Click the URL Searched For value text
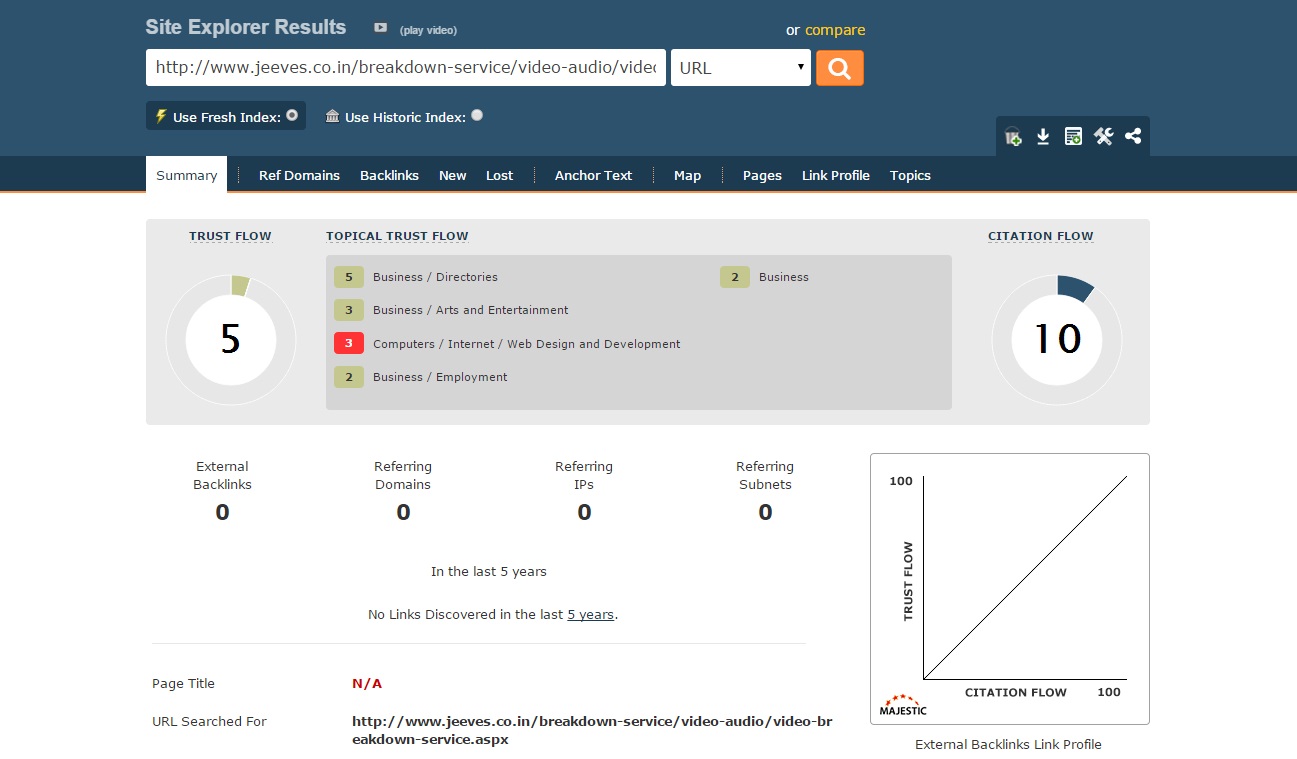Screen dimensions: 1297x759 click(592, 731)
